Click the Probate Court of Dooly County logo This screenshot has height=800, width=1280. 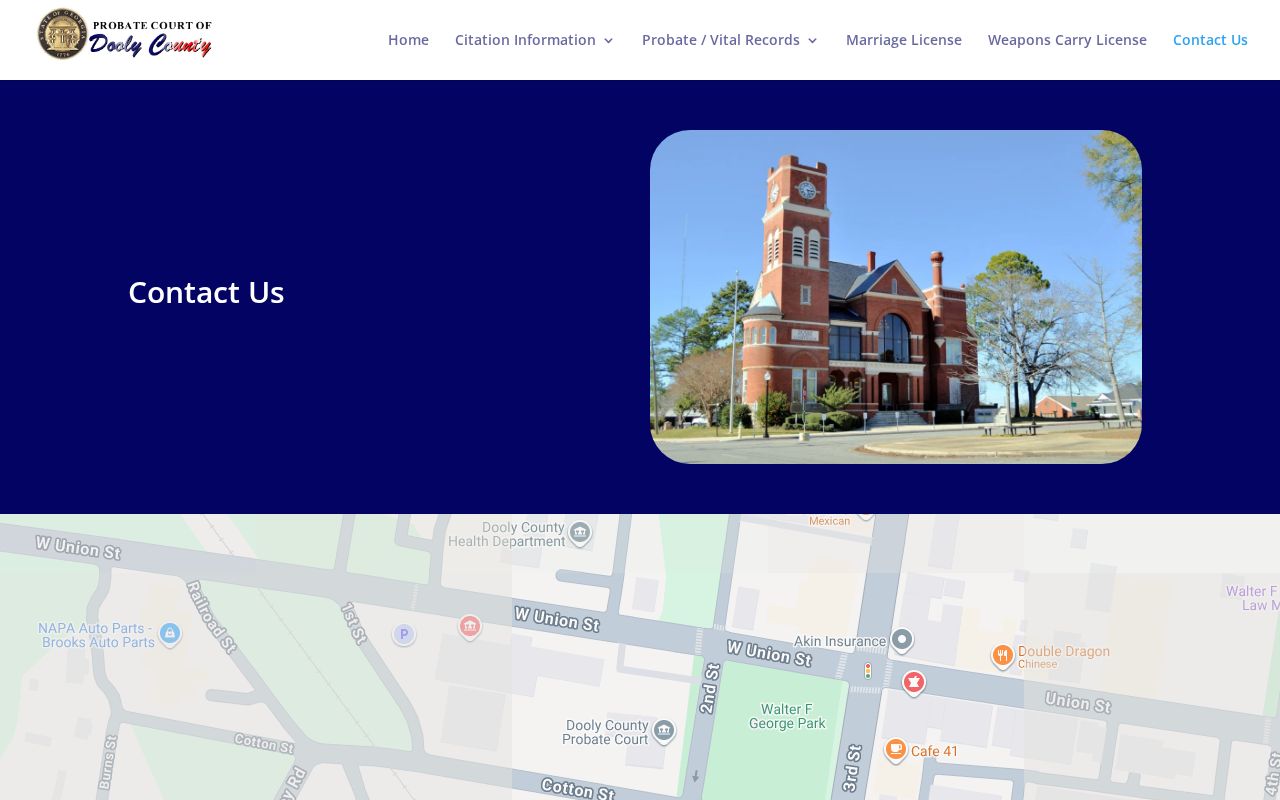point(125,34)
